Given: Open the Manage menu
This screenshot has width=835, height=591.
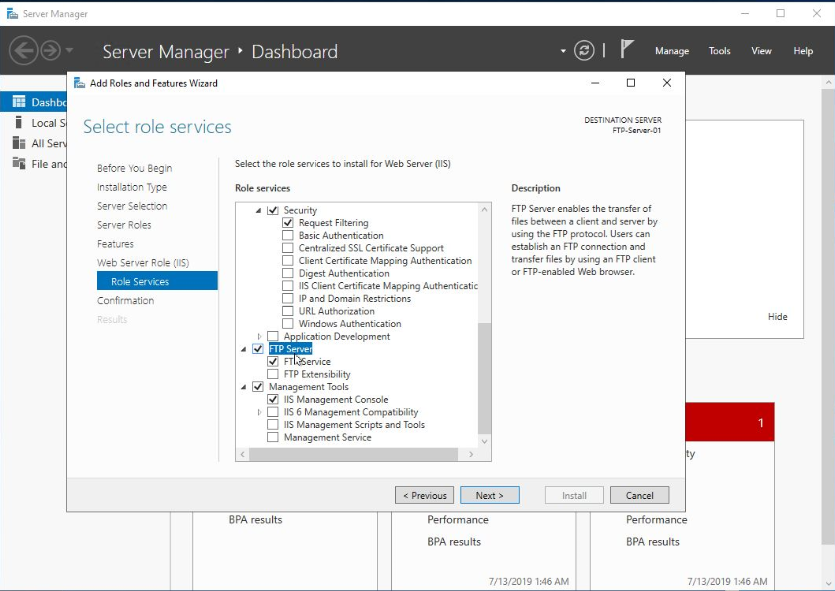Looking at the screenshot, I should tap(672, 51).
